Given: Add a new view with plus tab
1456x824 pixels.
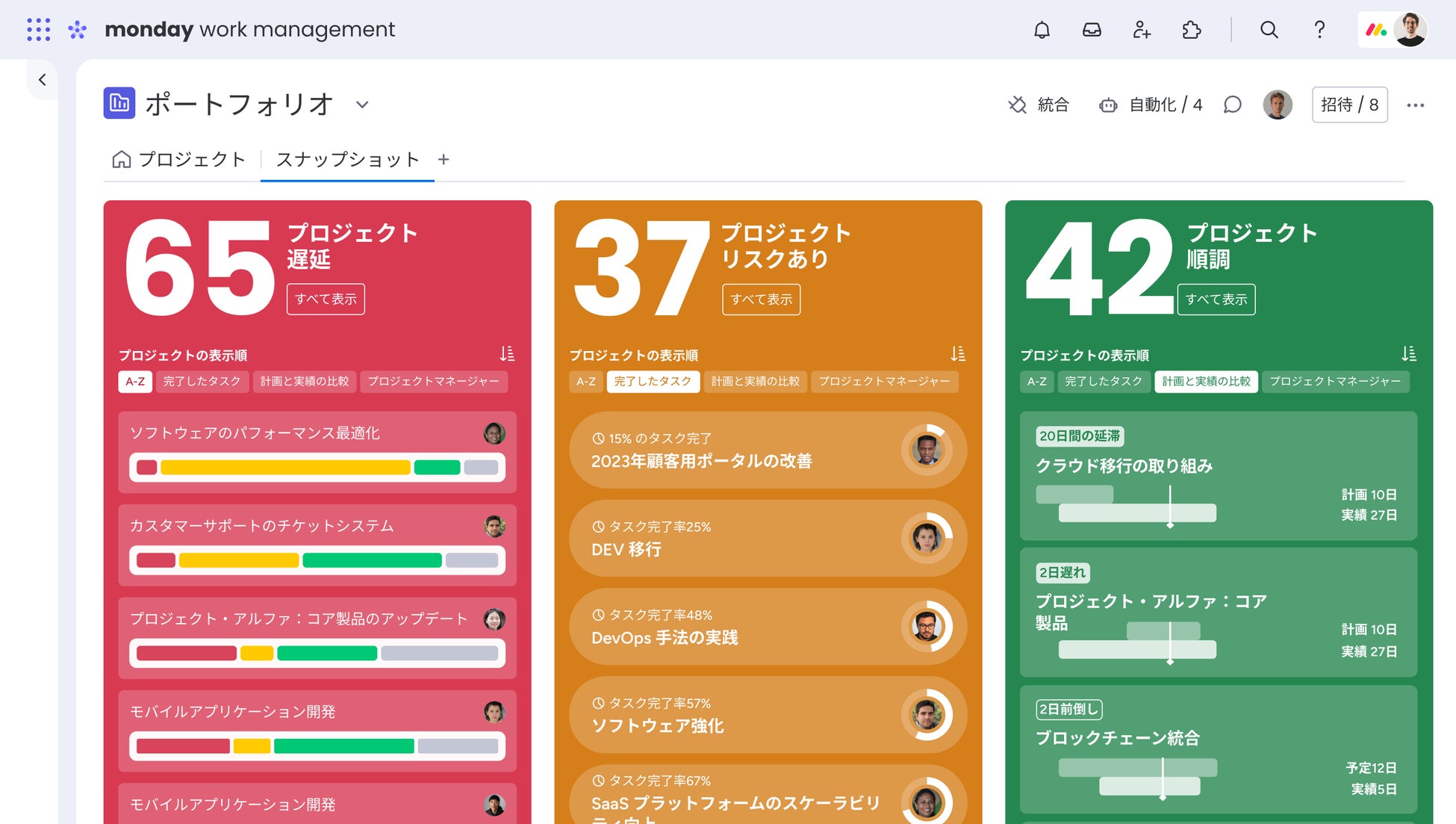Looking at the screenshot, I should click(444, 159).
